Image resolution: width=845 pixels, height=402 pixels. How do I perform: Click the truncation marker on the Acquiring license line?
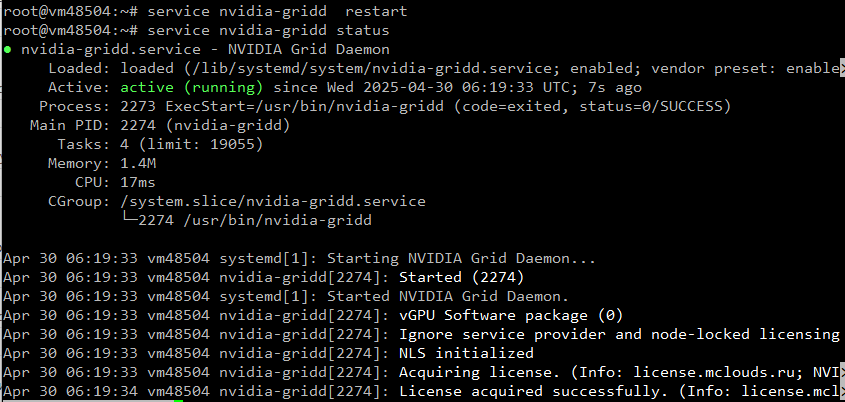[842, 373]
